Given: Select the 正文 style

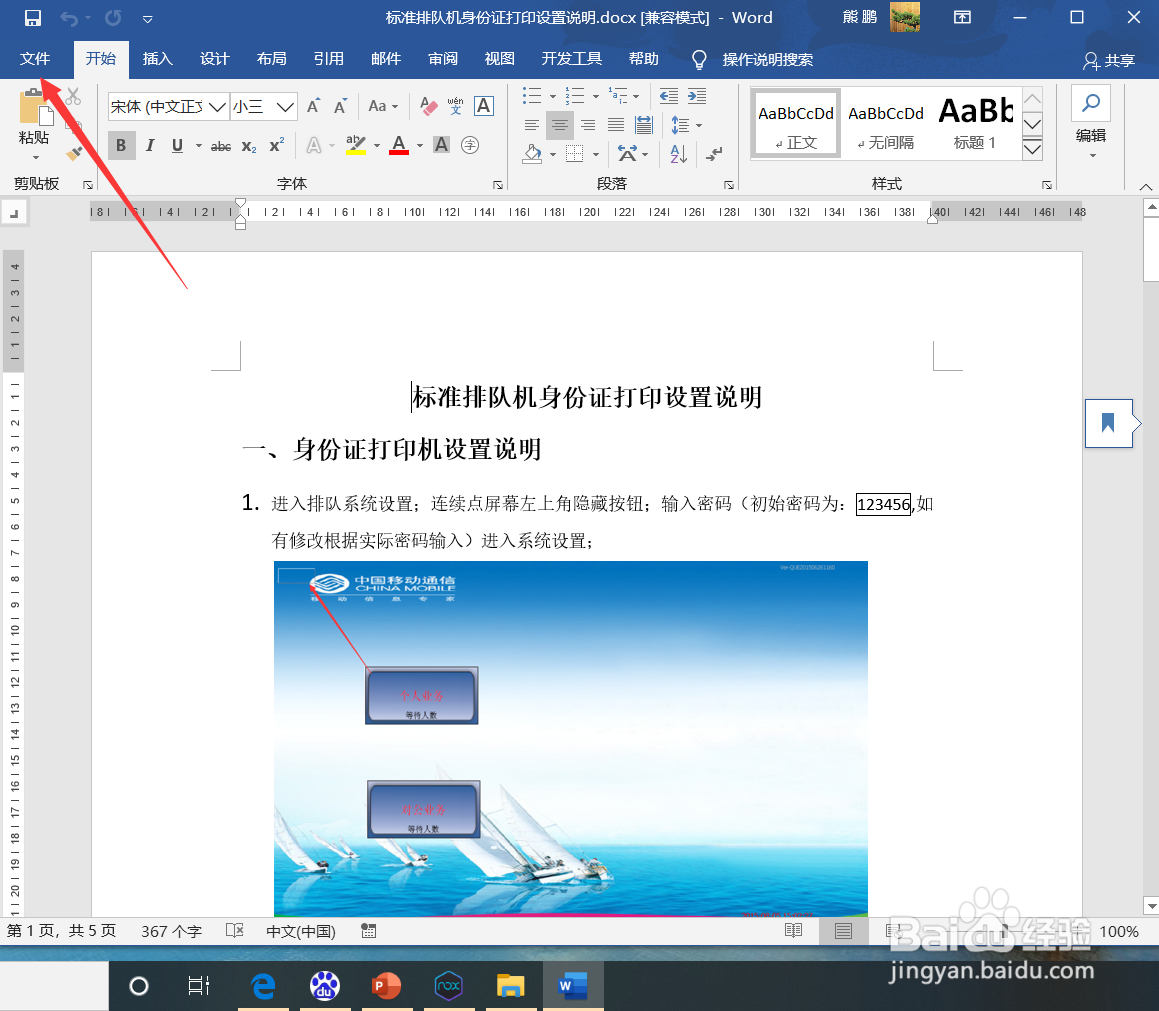Looking at the screenshot, I should pos(795,124).
